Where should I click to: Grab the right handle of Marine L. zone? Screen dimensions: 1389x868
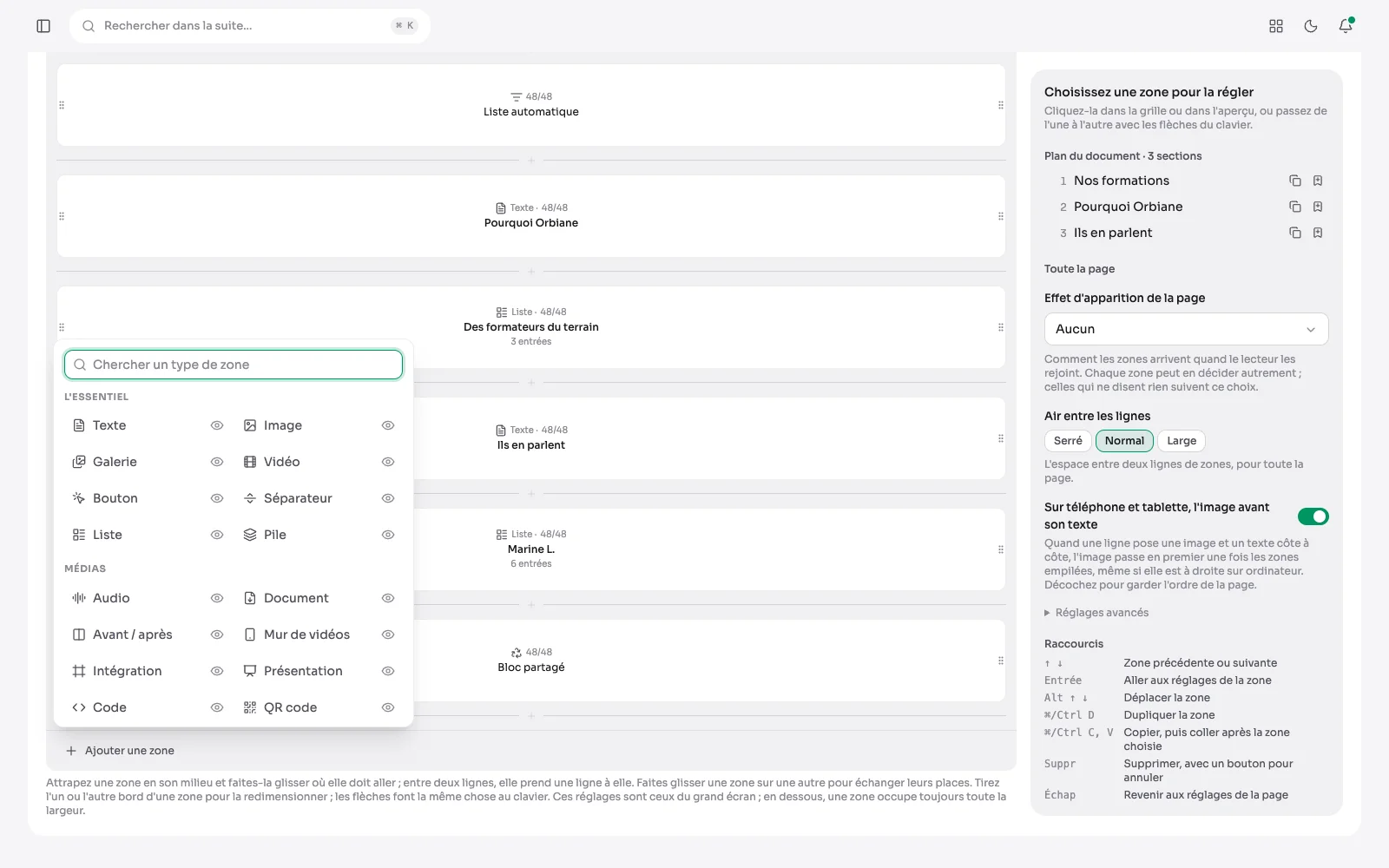pyautogui.click(x=1001, y=549)
